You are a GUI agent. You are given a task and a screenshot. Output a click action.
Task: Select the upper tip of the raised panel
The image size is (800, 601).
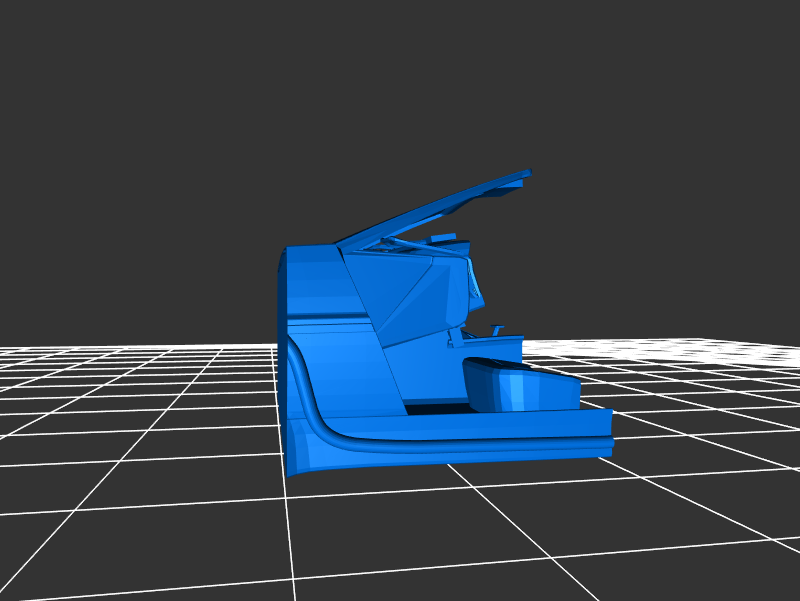point(523,175)
